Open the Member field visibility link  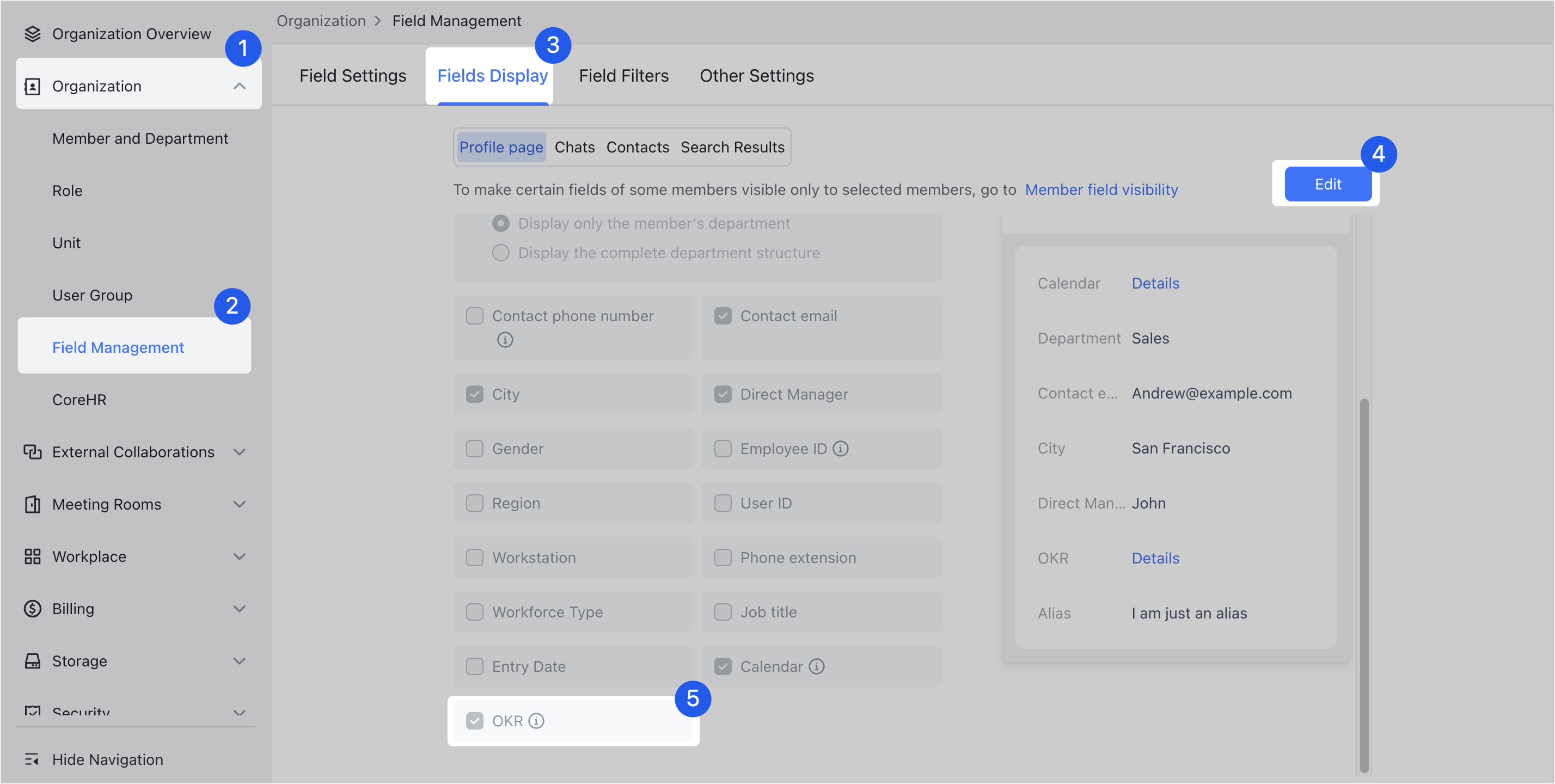(1101, 189)
